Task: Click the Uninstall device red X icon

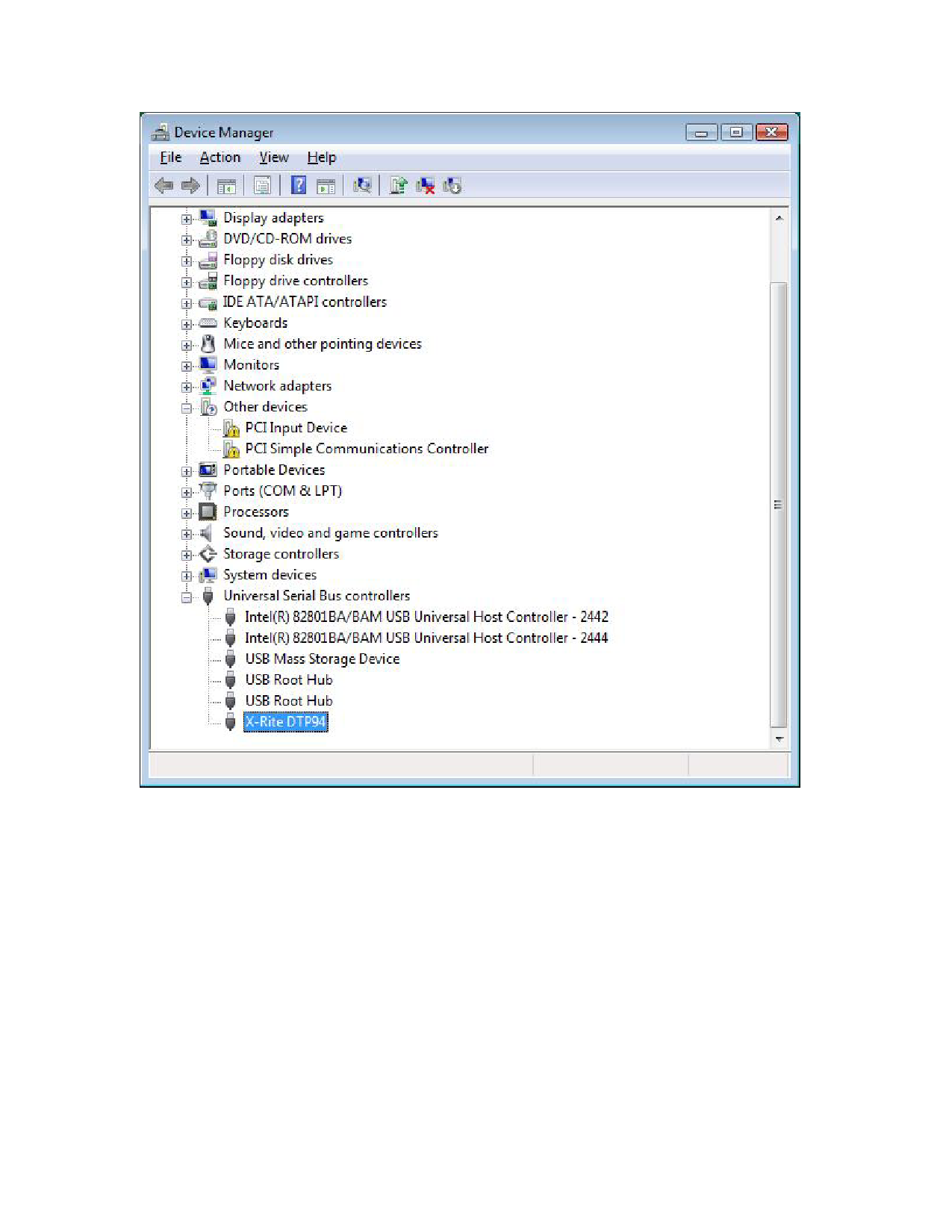Action: point(426,185)
